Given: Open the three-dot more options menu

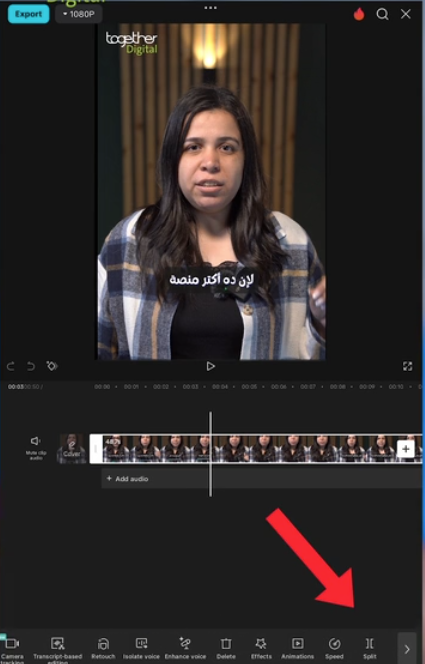Looking at the screenshot, I should pyautogui.click(x=210, y=8).
